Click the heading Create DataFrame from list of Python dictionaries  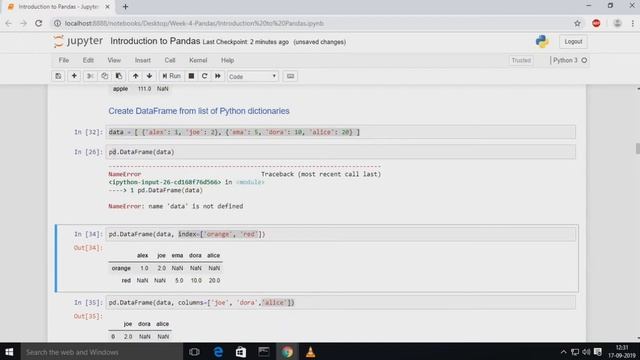coord(199,111)
